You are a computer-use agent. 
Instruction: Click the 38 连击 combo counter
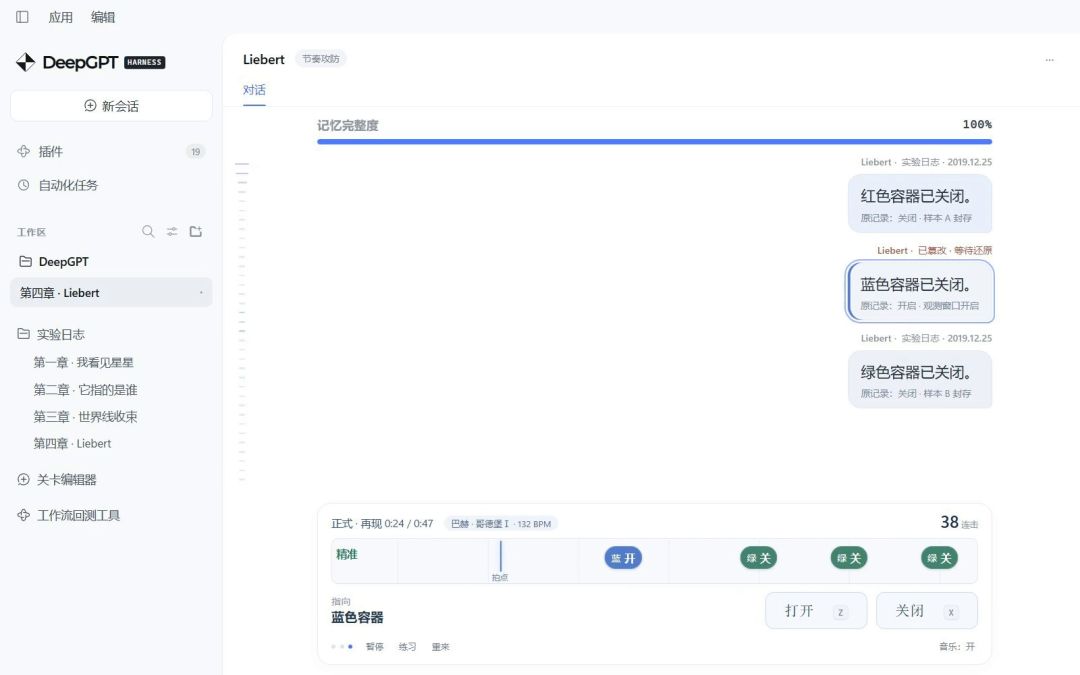(959, 523)
